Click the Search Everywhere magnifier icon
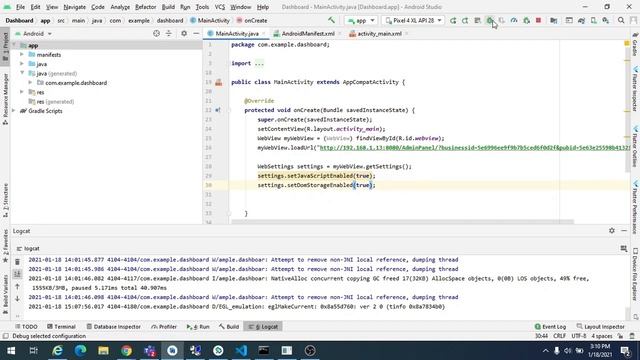The height and width of the screenshot is (360, 640). [x=621, y=20]
